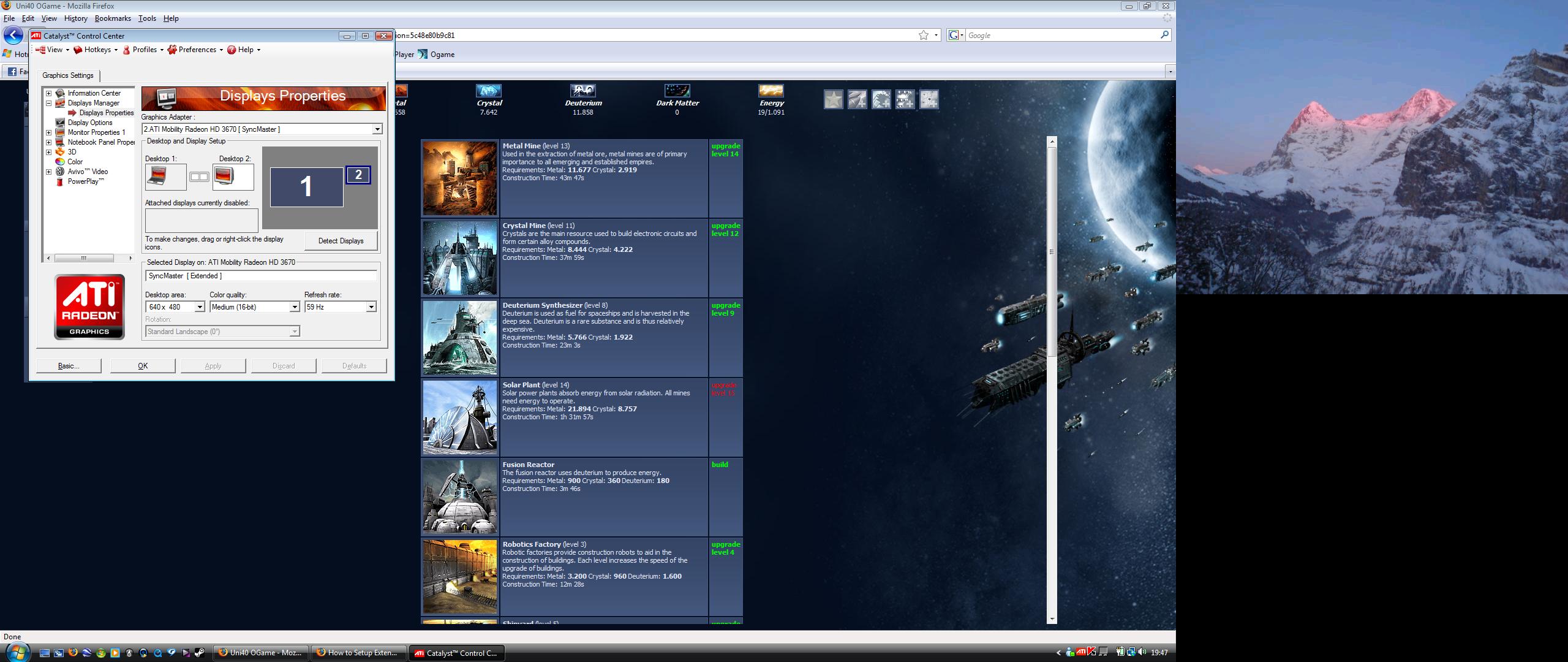Expand Information Center tree node

click(49, 93)
